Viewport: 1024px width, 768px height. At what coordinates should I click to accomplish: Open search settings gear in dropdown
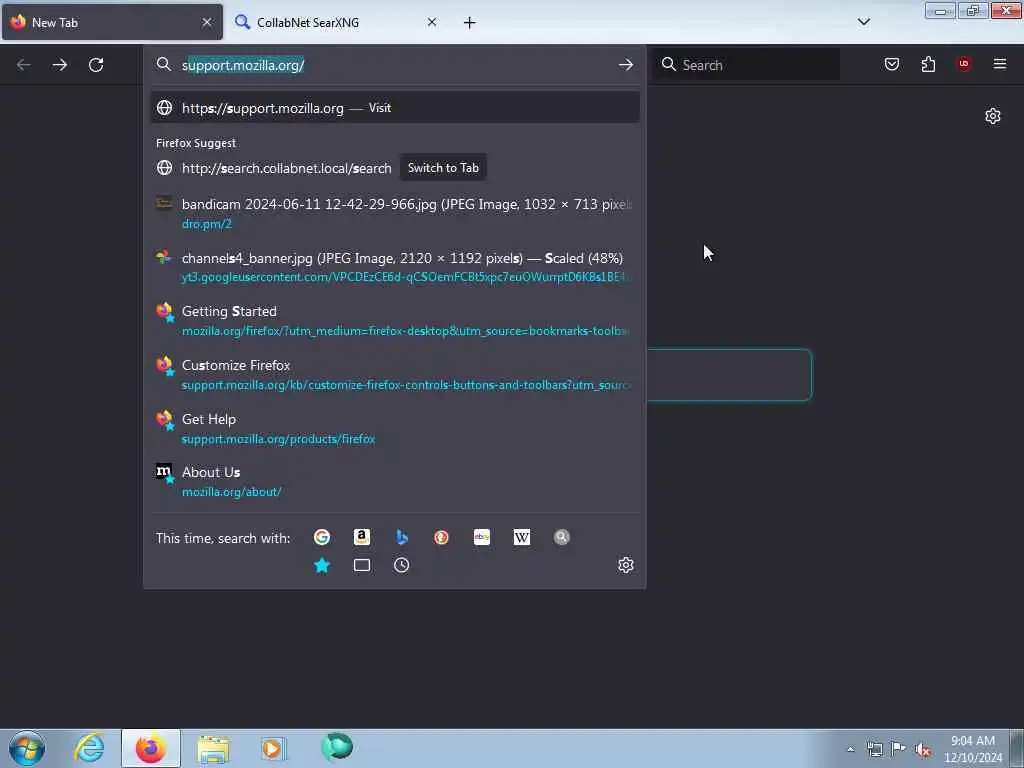[626, 565]
